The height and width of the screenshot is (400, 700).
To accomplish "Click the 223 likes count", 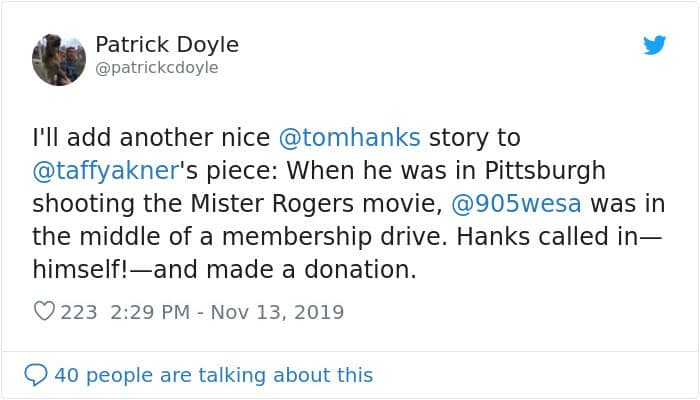I will click(x=79, y=312).
